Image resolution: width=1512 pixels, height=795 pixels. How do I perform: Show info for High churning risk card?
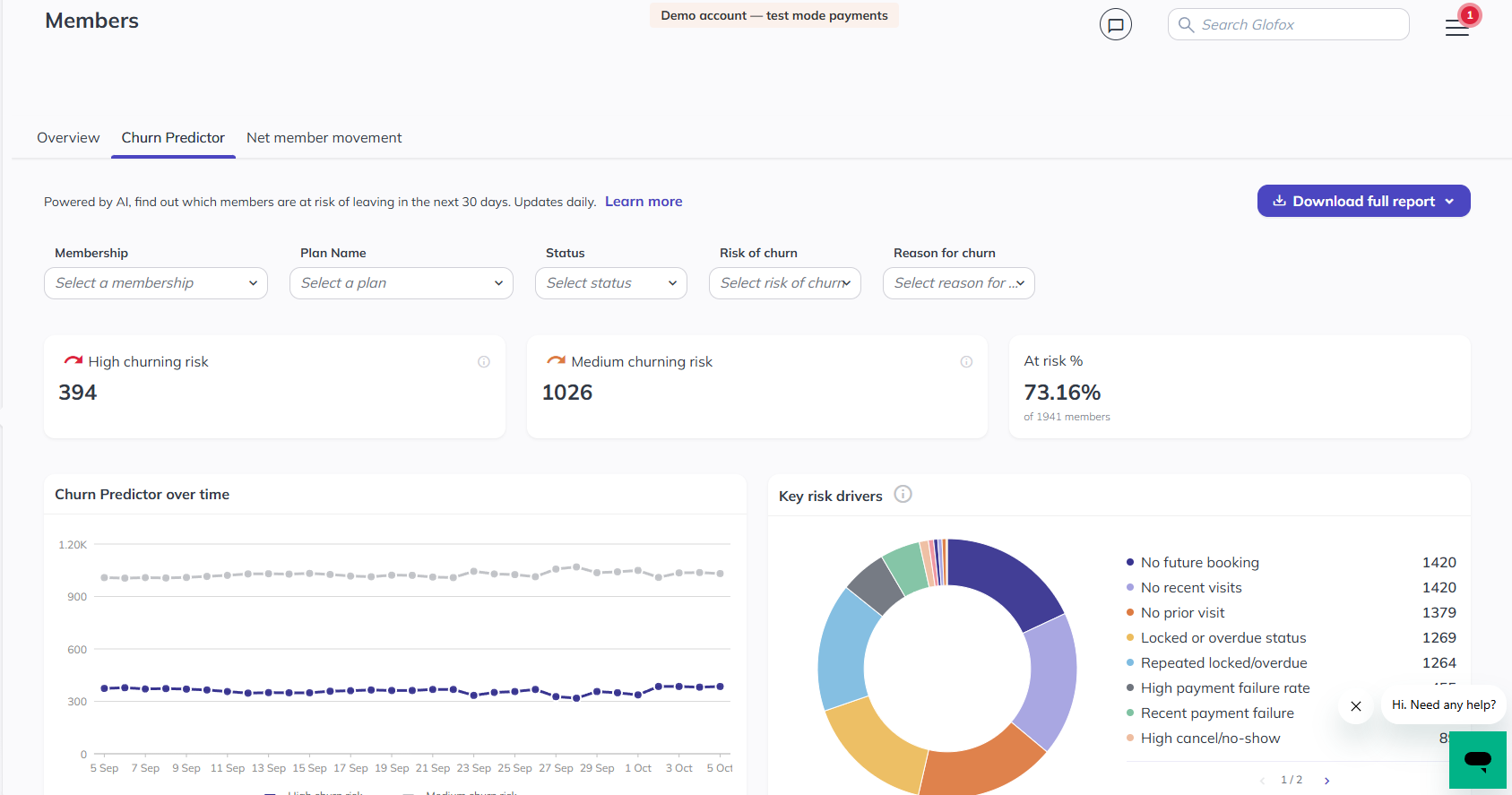point(484,362)
